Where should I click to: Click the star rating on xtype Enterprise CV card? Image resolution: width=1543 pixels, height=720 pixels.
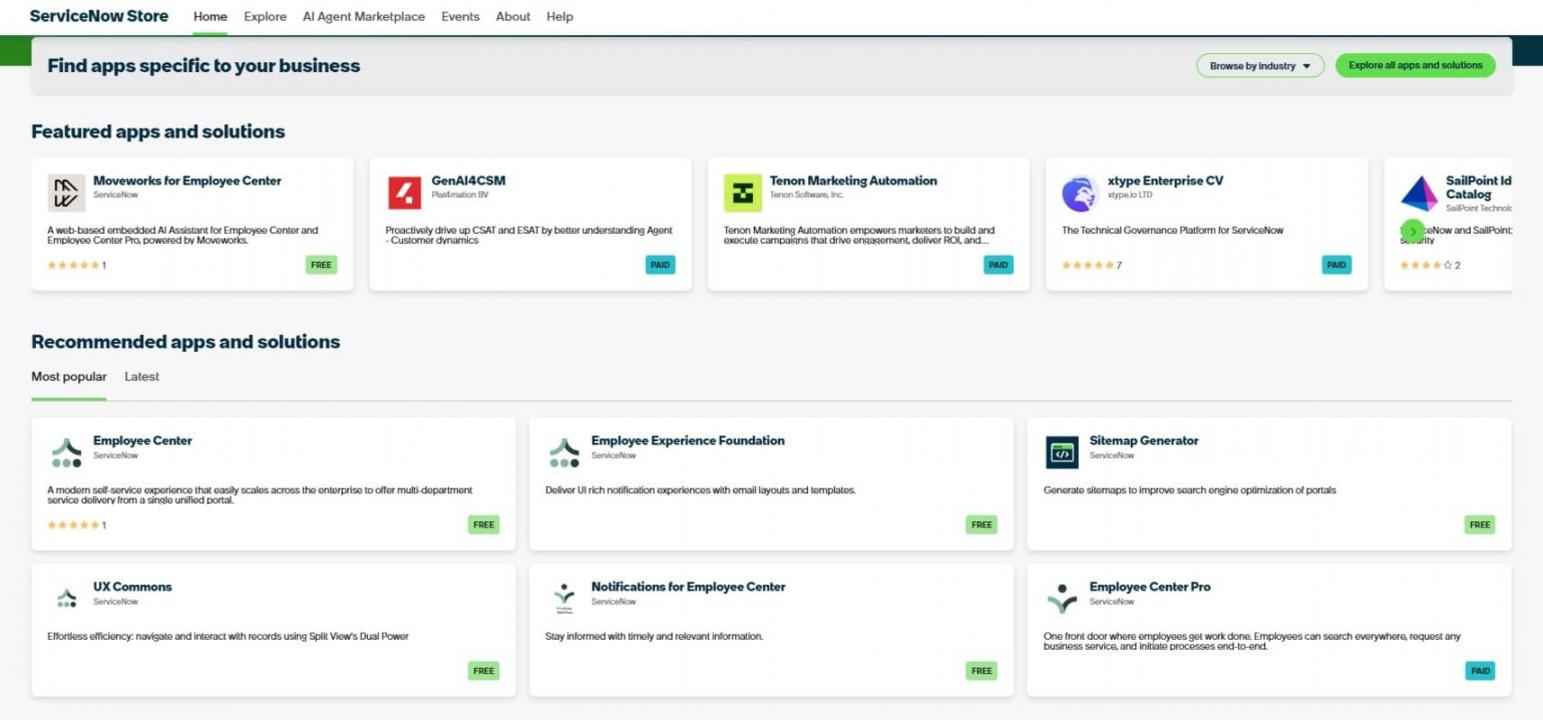pyautogui.click(x=1088, y=265)
